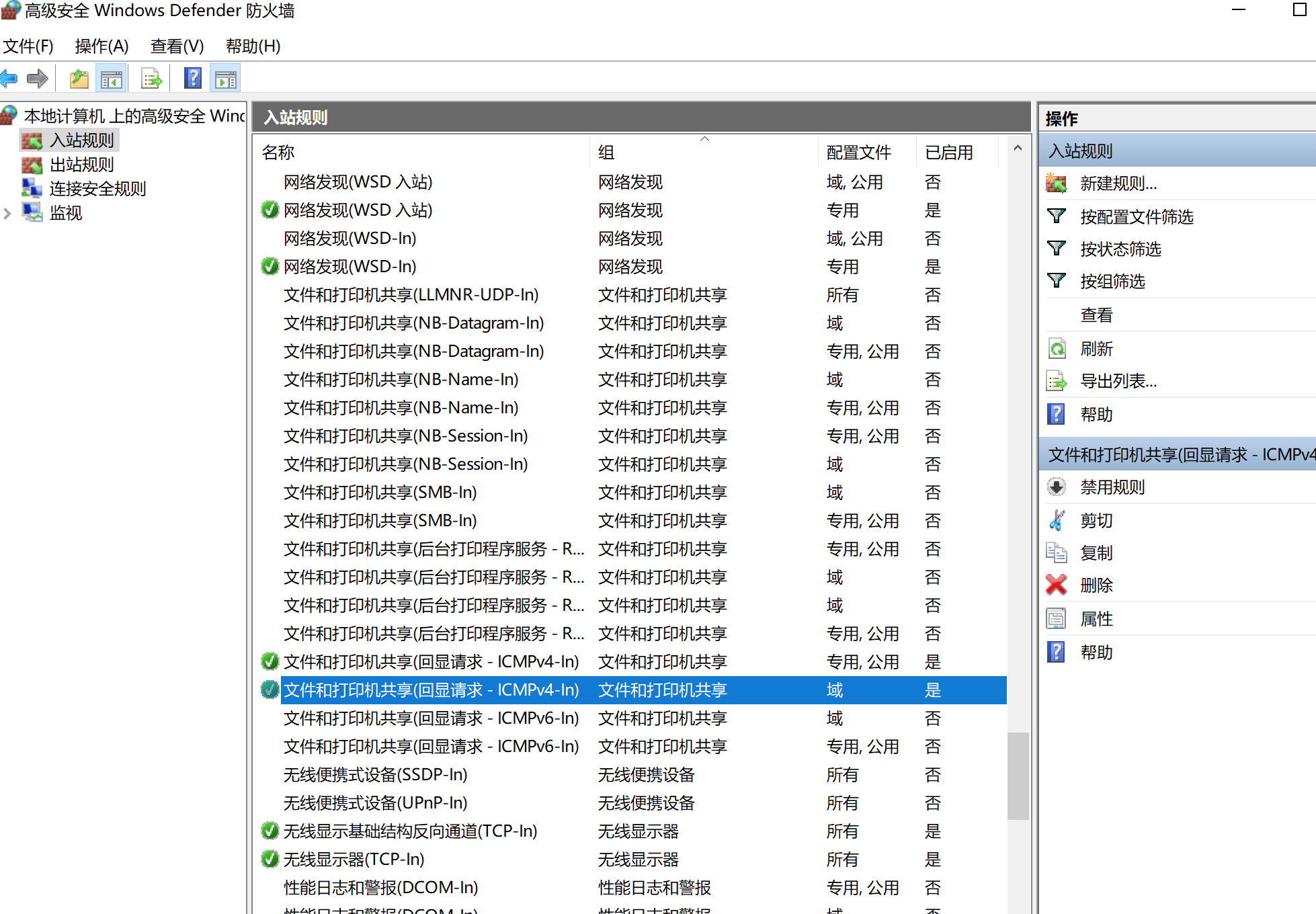The image size is (1316, 914).
Task: Disable the selected rule via 禁用规则
Action: pos(1112,487)
